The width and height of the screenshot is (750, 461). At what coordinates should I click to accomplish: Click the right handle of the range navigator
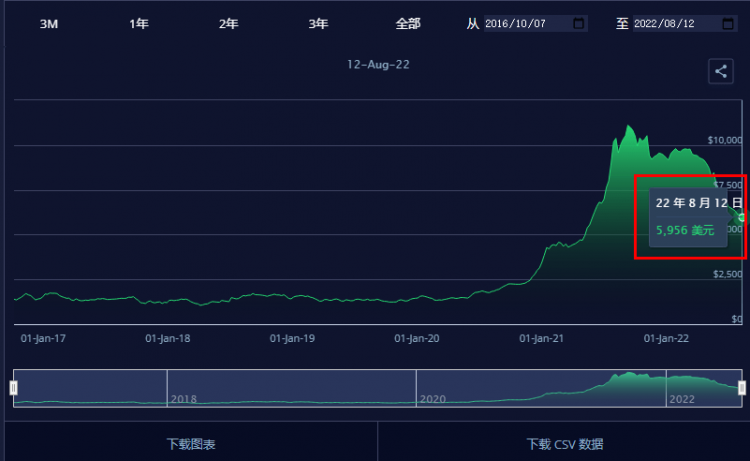[x=742, y=387]
